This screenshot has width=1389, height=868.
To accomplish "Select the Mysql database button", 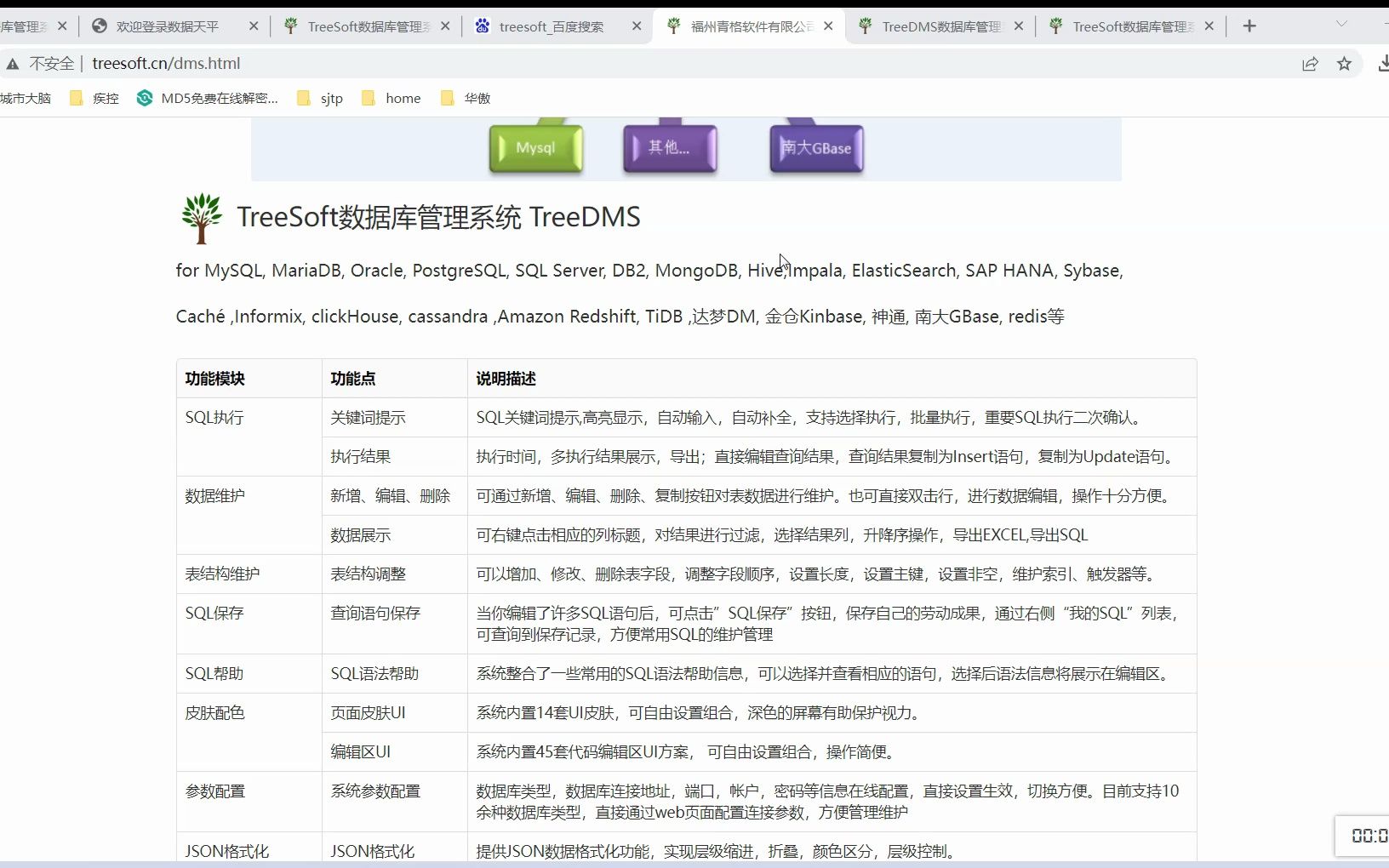I will click(x=536, y=146).
